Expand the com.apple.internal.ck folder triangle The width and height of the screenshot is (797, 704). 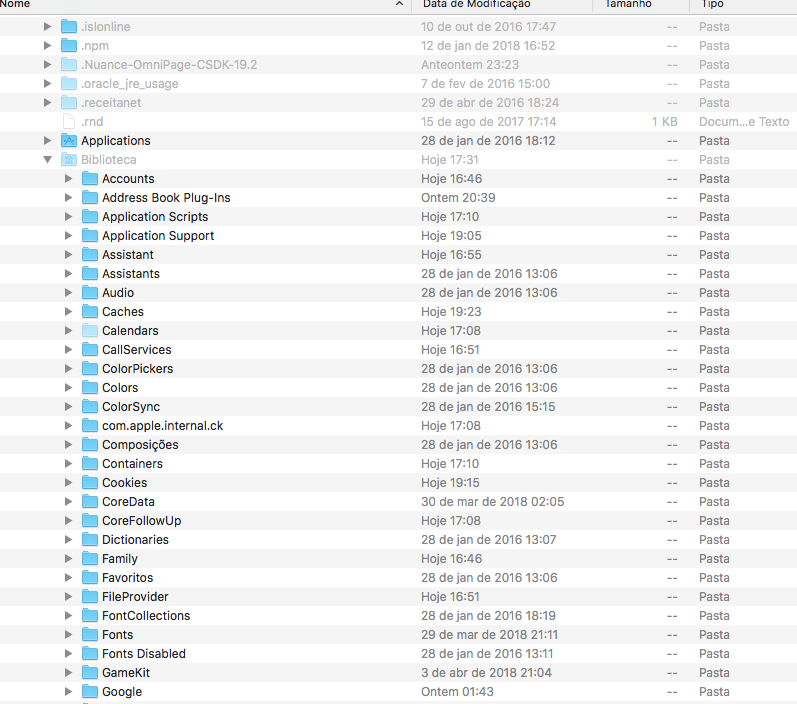click(68, 425)
